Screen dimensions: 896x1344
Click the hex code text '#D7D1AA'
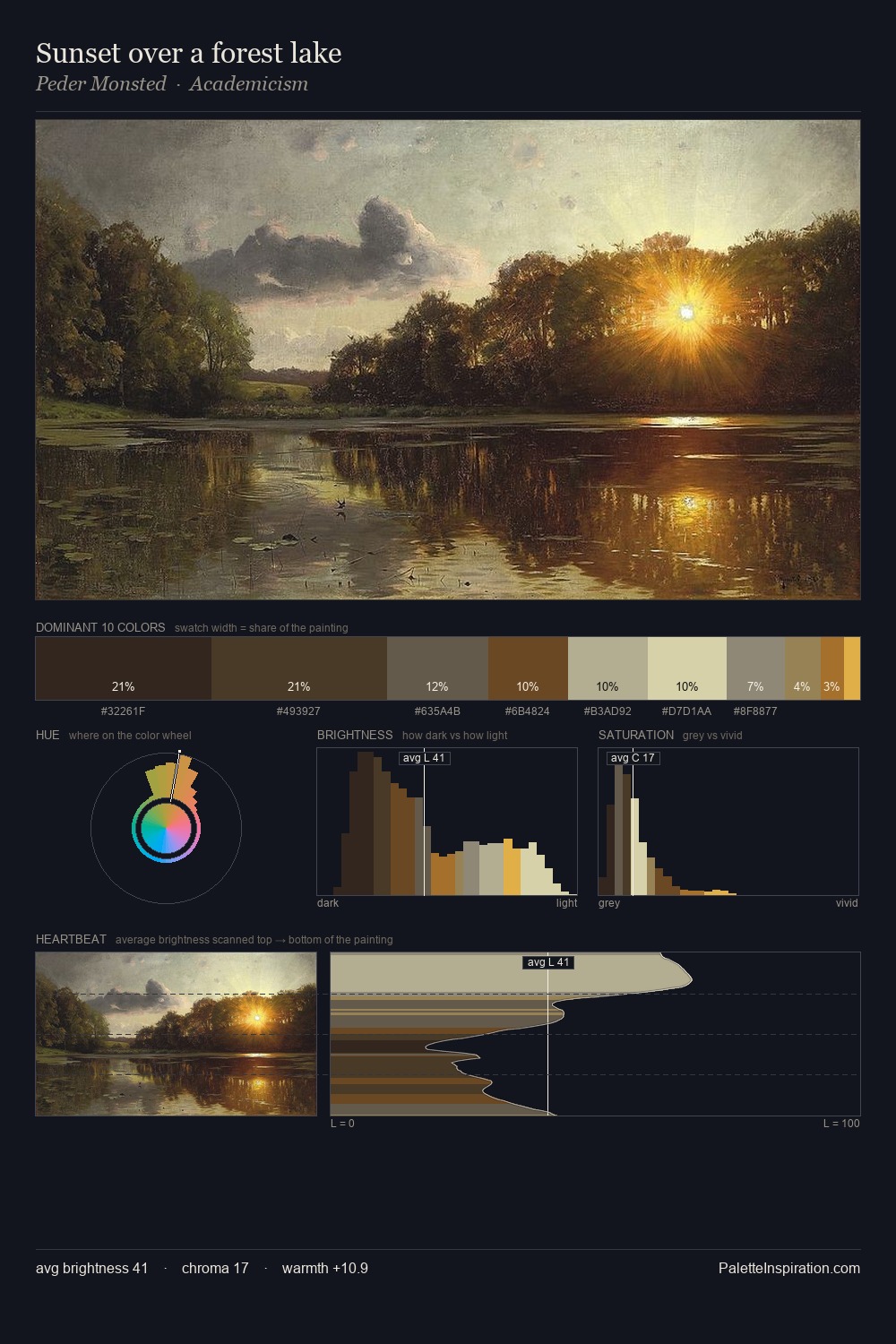(687, 711)
